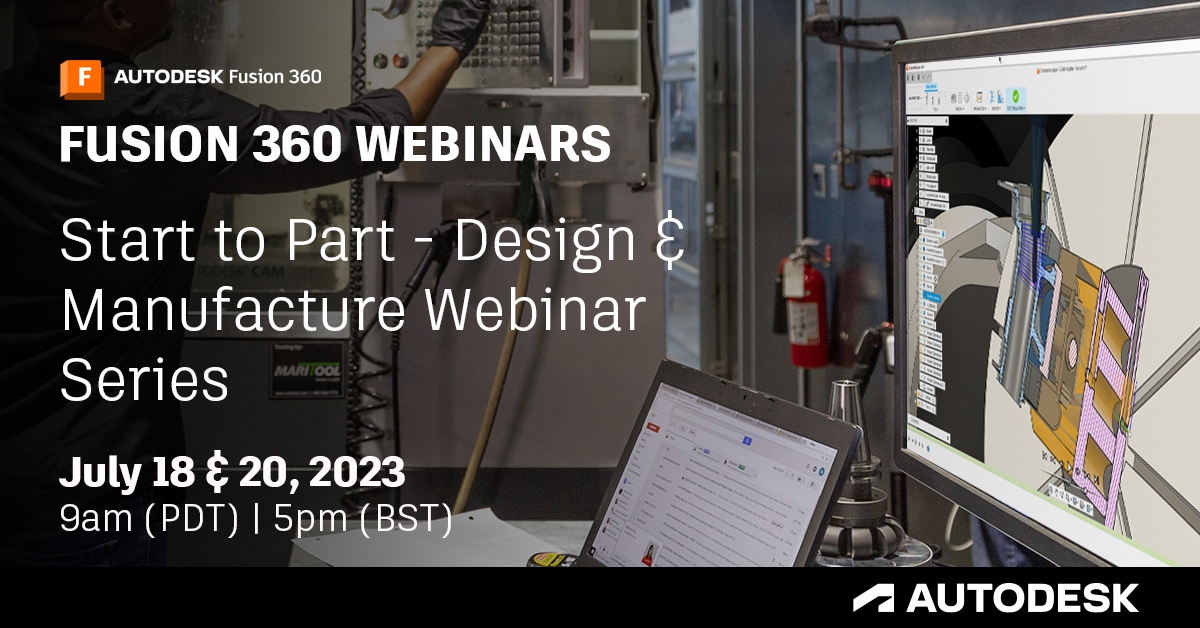The image size is (1200, 628).
Task: Click the Autodesk logo in the footer bar
Action: [995, 598]
